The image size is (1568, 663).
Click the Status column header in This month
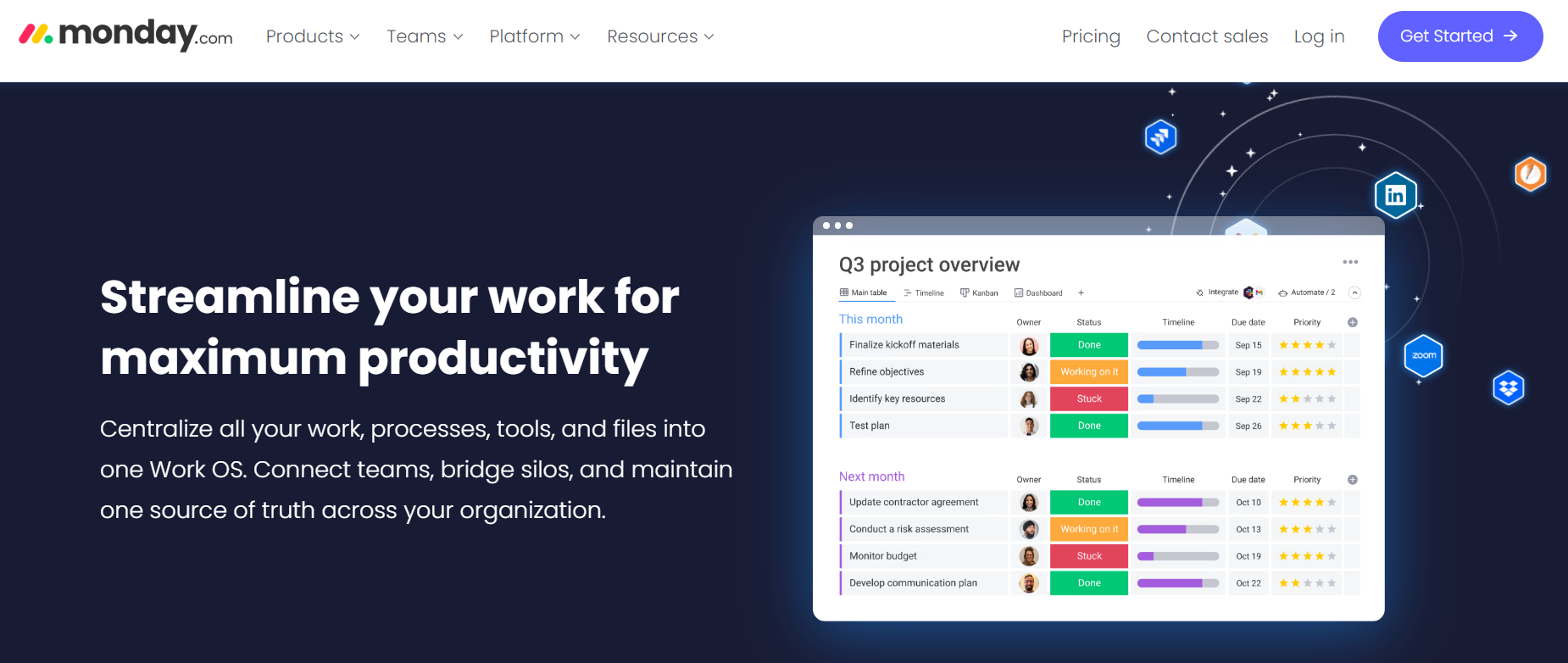(1089, 322)
